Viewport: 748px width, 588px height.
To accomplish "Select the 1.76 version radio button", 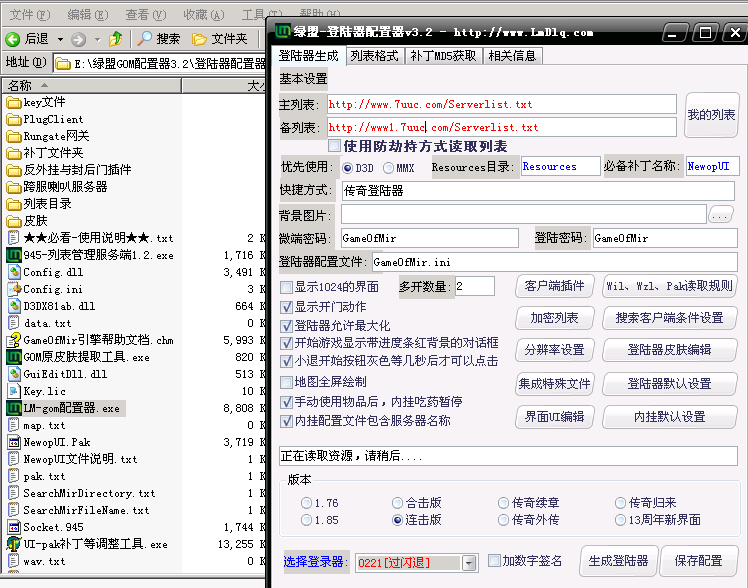I will 306,503.
